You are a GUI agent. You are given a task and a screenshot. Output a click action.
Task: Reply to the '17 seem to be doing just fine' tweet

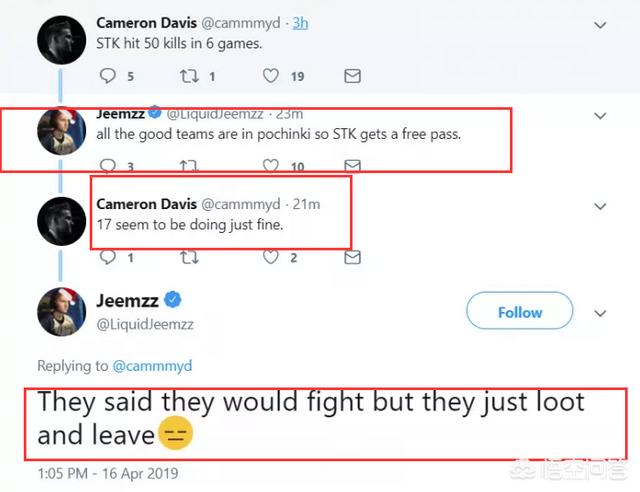tap(109, 257)
